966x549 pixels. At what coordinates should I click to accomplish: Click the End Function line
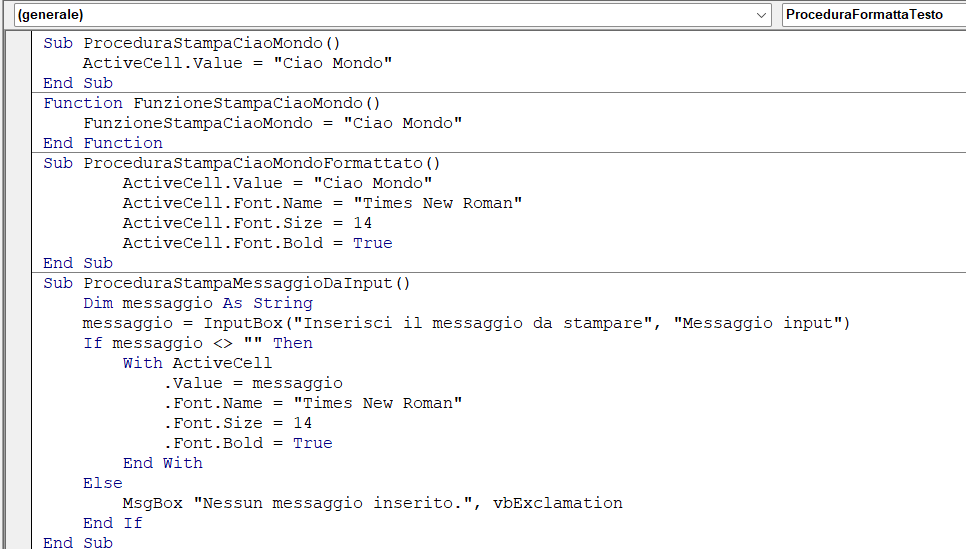(103, 143)
